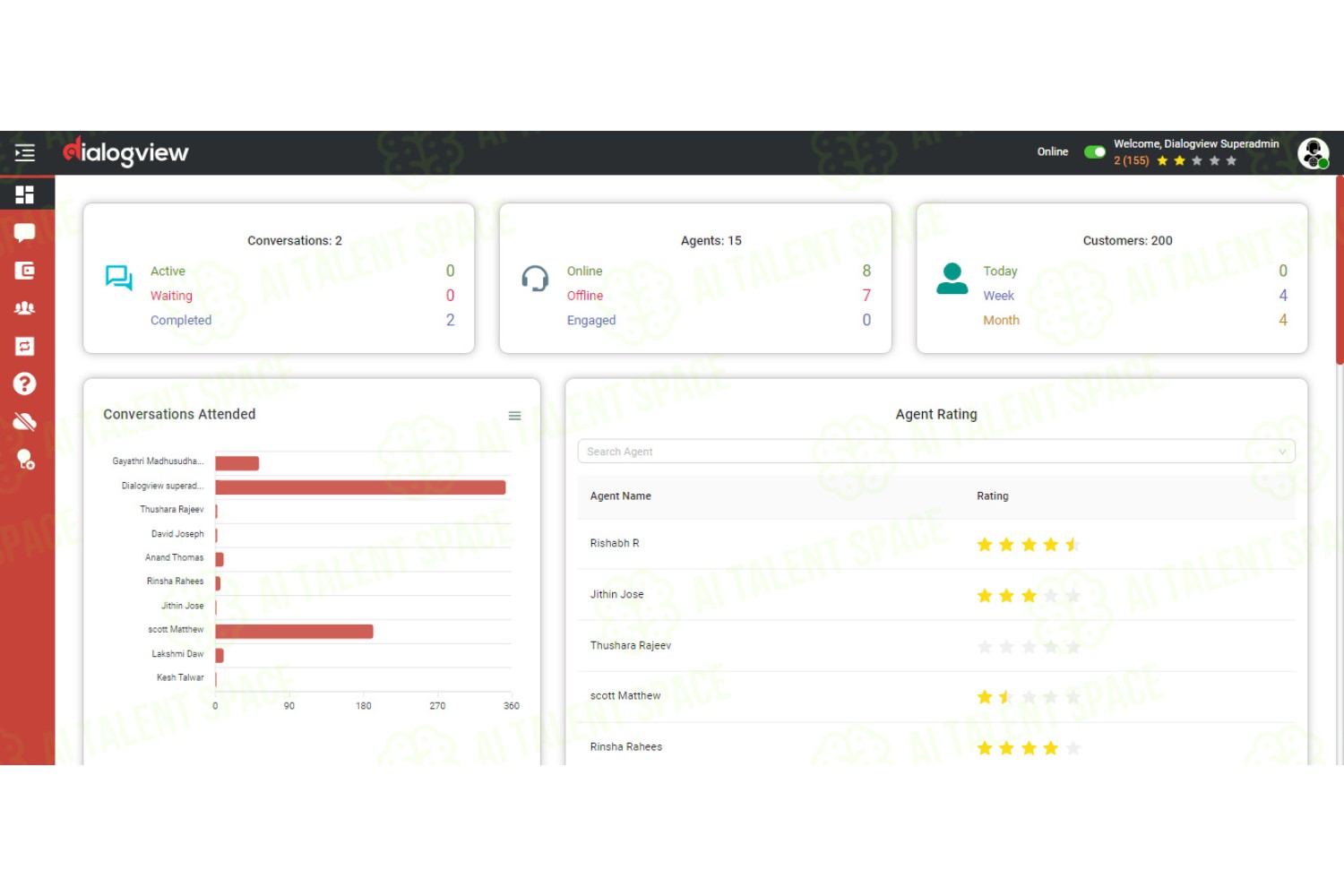Click the Rating column header

992,496
